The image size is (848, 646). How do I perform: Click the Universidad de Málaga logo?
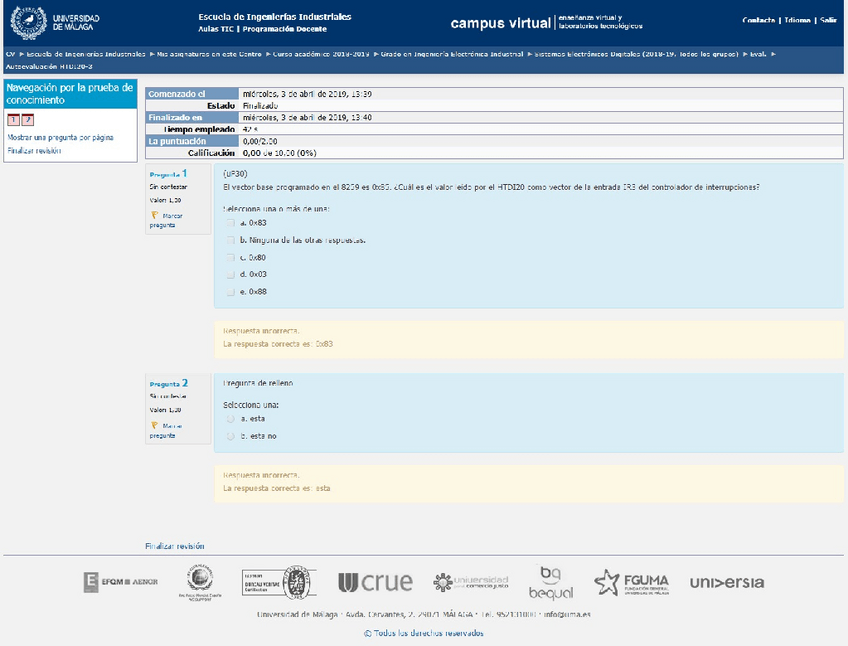click(x=55, y=23)
